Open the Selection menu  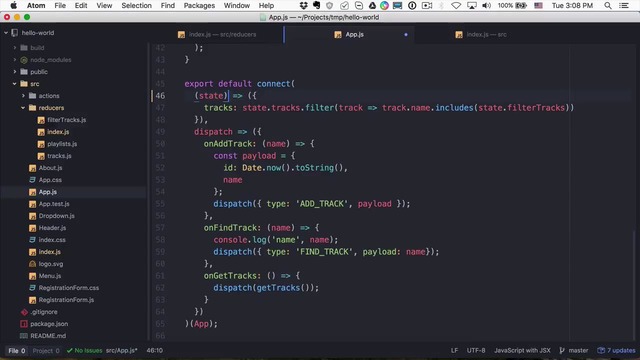point(136,5)
